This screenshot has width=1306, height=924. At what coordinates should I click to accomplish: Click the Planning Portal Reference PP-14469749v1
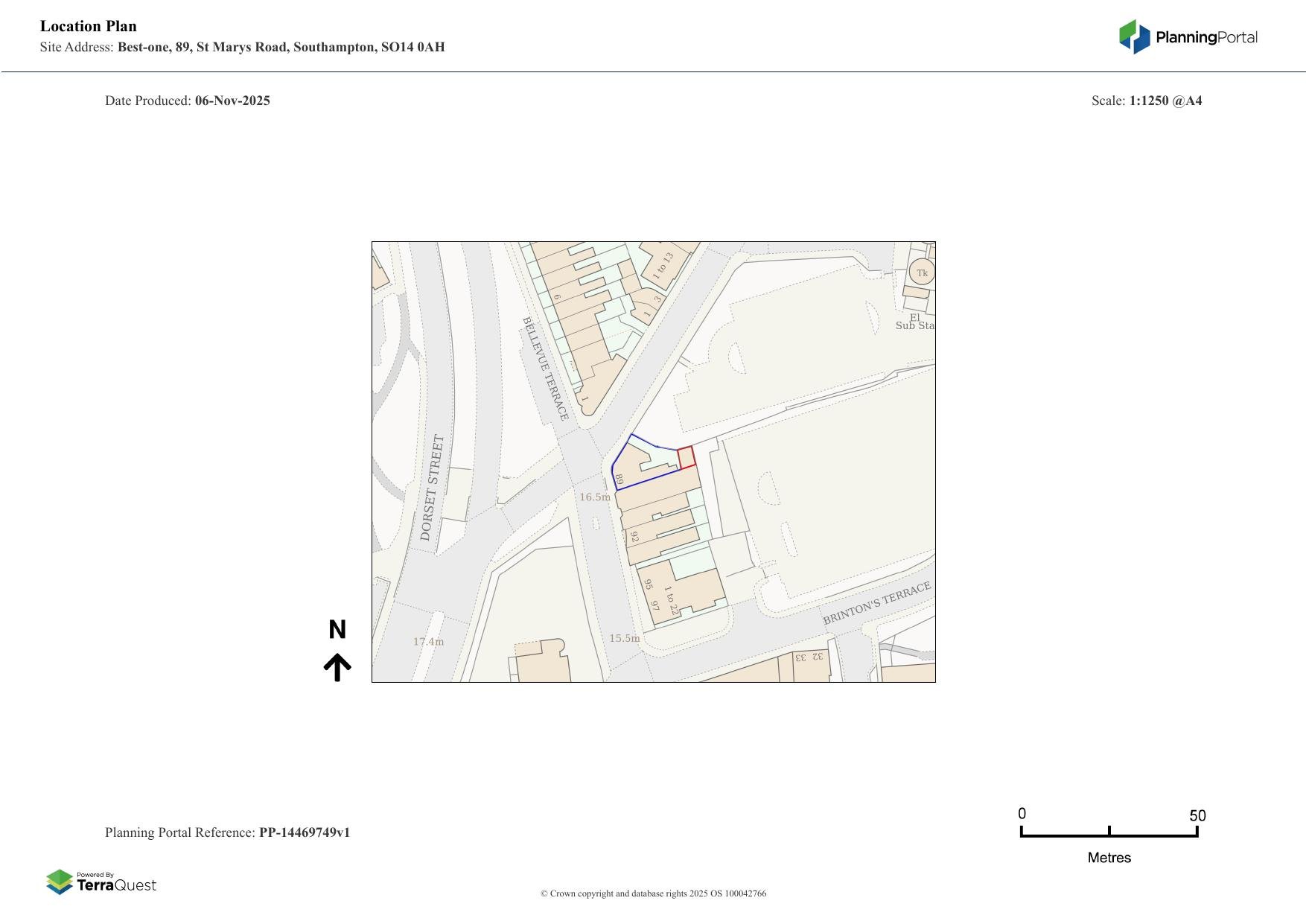[x=227, y=832]
